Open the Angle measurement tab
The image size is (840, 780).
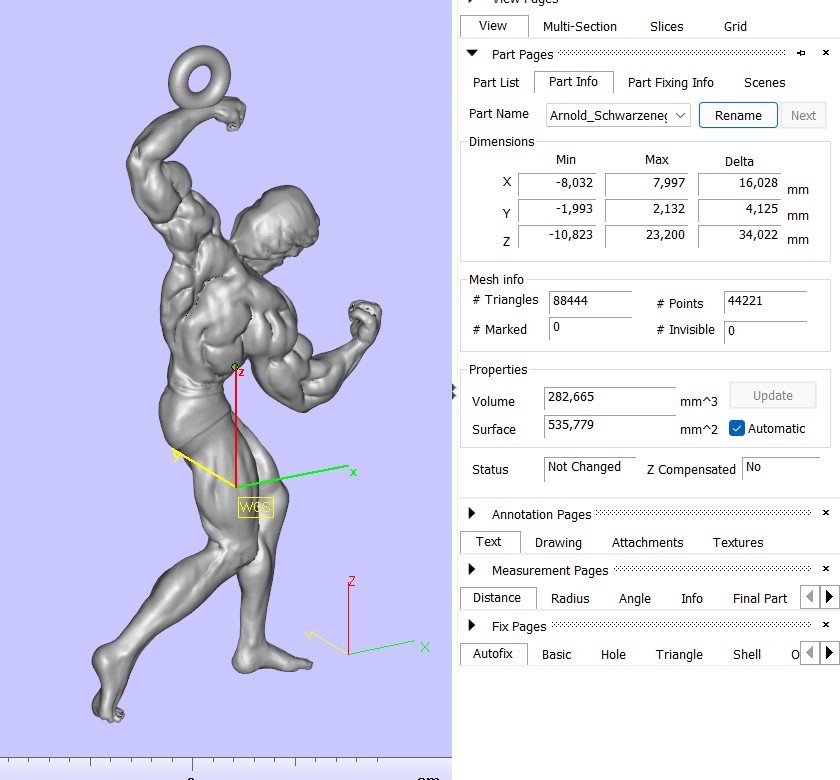tap(635, 598)
